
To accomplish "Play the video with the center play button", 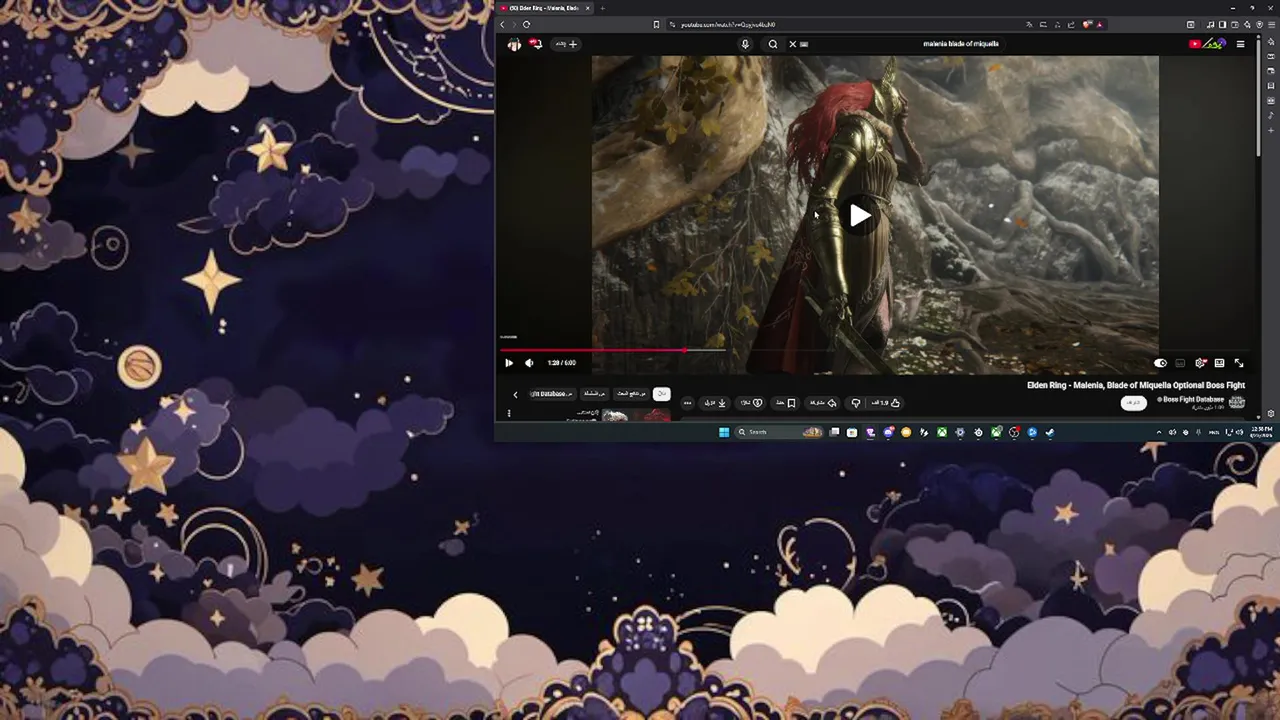I will [860, 215].
